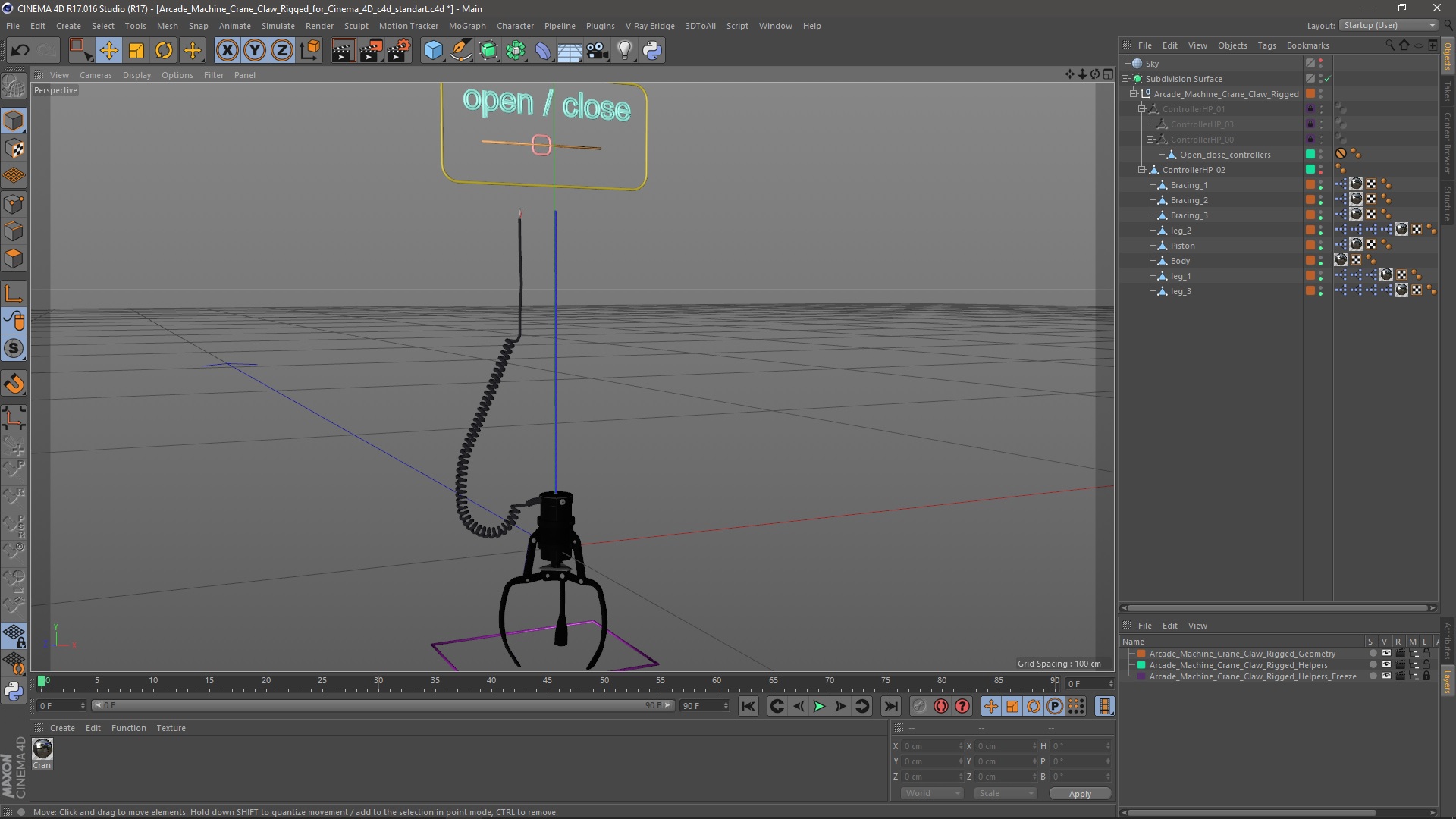Click the Cube primitive icon
Image resolution: width=1456 pixels, height=819 pixels.
[433, 51]
